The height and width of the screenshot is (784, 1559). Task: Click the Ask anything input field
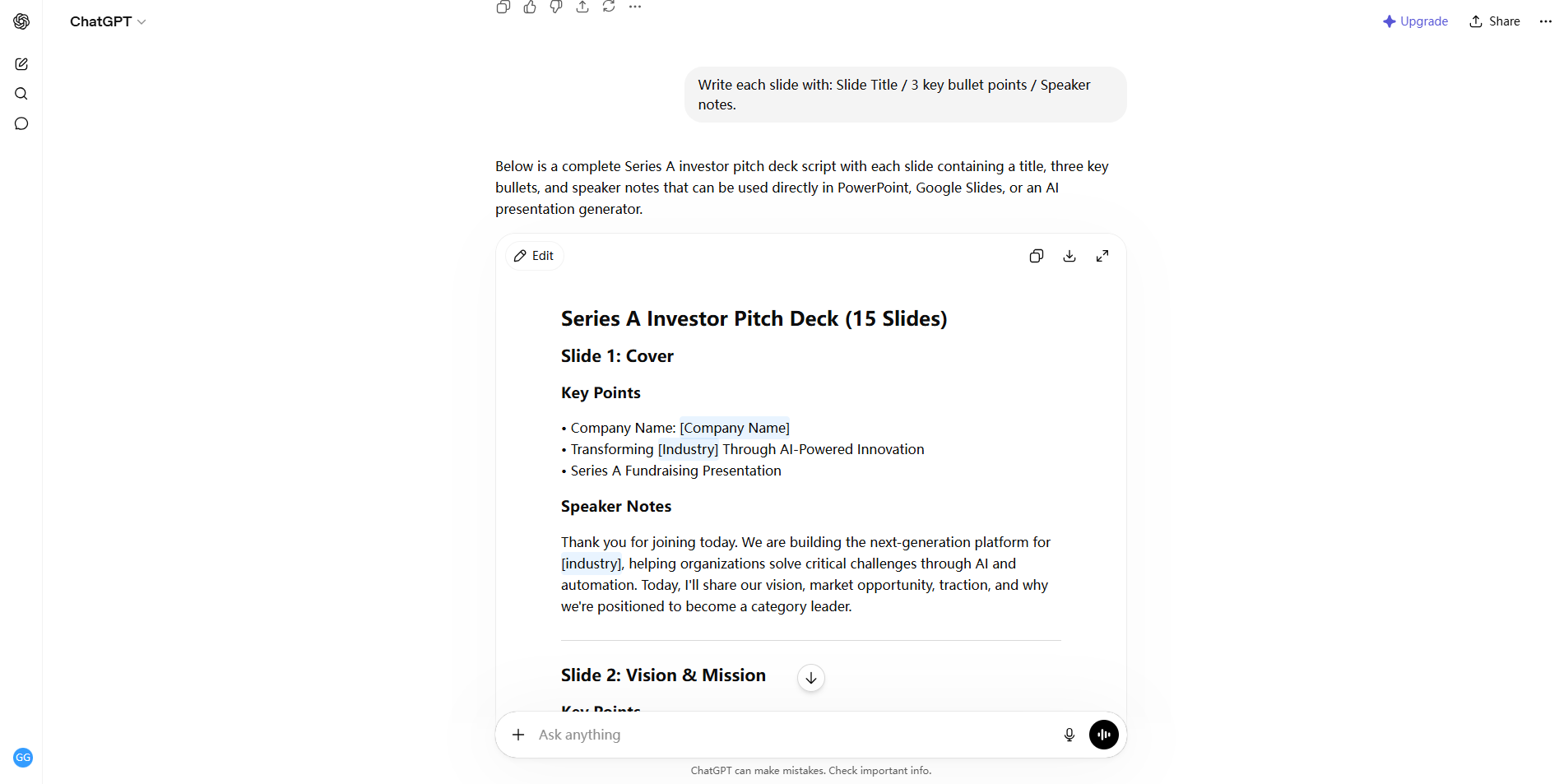pyautogui.click(x=794, y=735)
